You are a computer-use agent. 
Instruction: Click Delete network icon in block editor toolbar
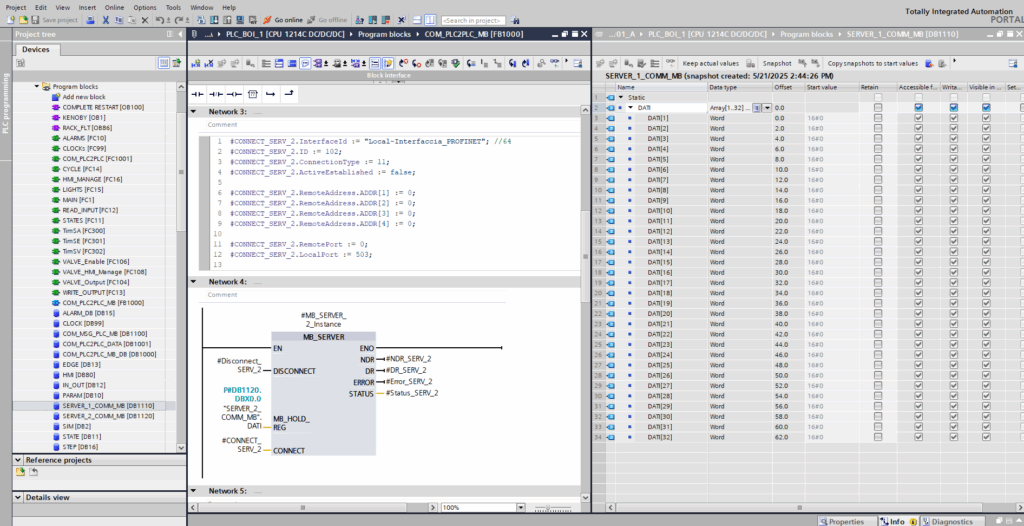[209, 63]
